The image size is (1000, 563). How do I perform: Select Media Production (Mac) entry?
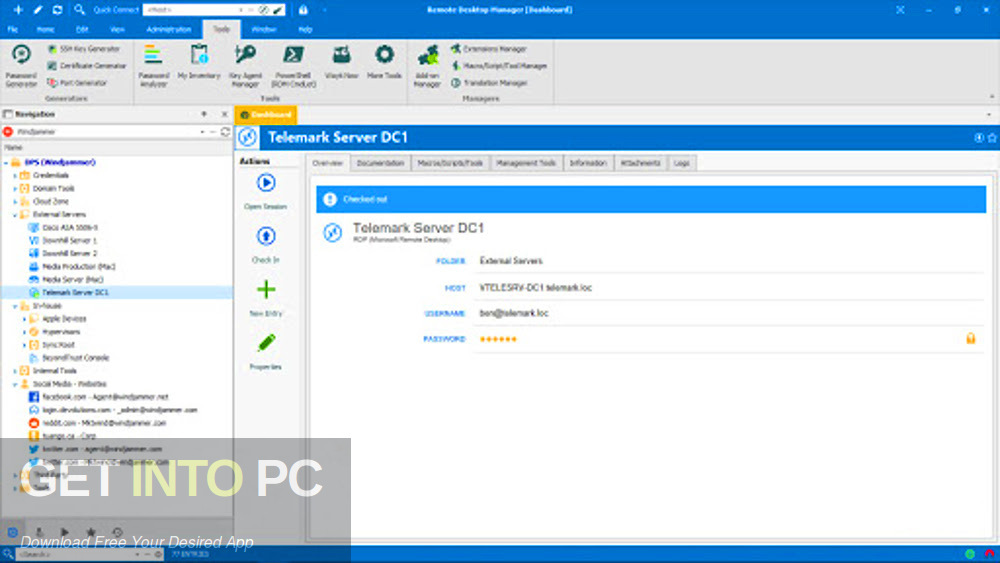click(78, 267)
